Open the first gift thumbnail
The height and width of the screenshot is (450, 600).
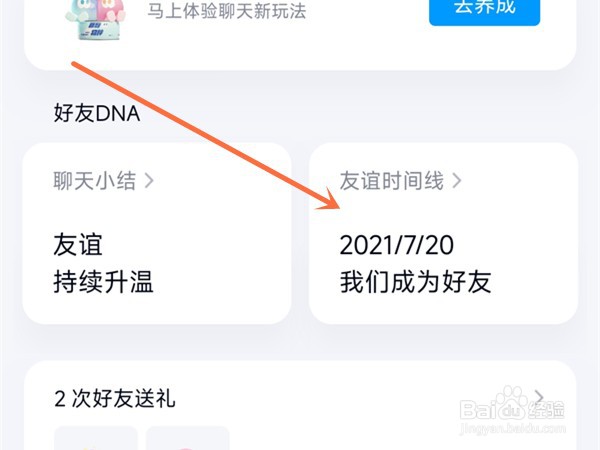[96, 439]
